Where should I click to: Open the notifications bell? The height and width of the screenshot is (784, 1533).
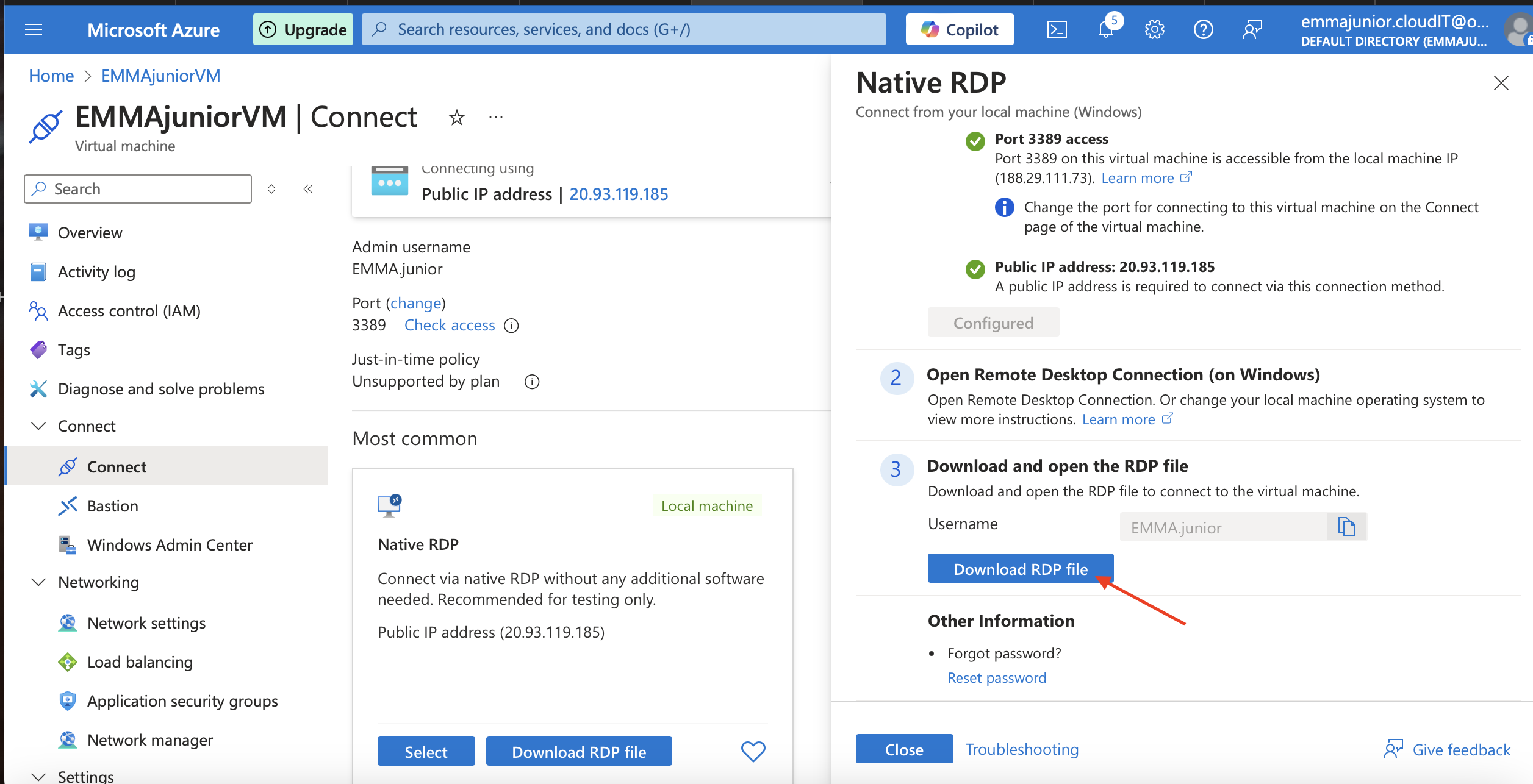point(1106,29)
